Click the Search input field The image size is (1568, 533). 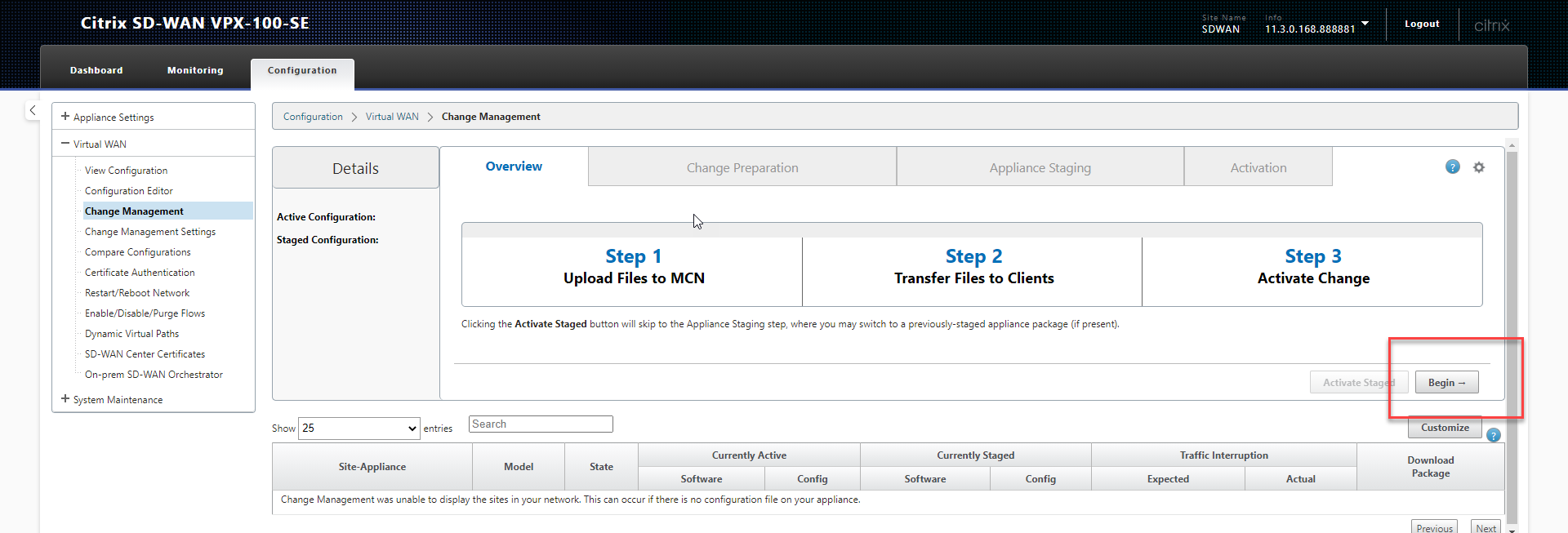(541, 424)
